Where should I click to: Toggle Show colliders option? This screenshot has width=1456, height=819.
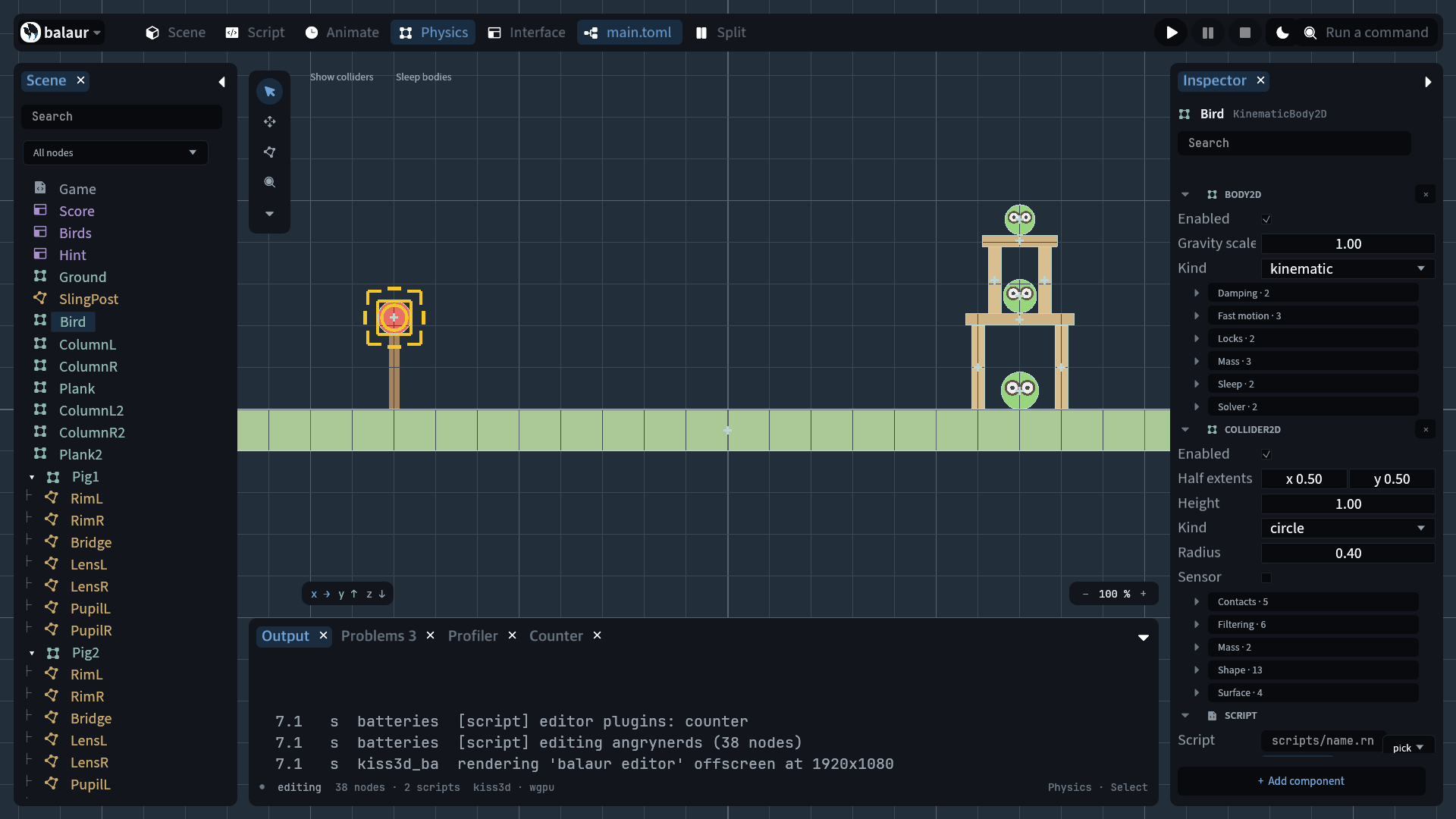tap(341, 77)
